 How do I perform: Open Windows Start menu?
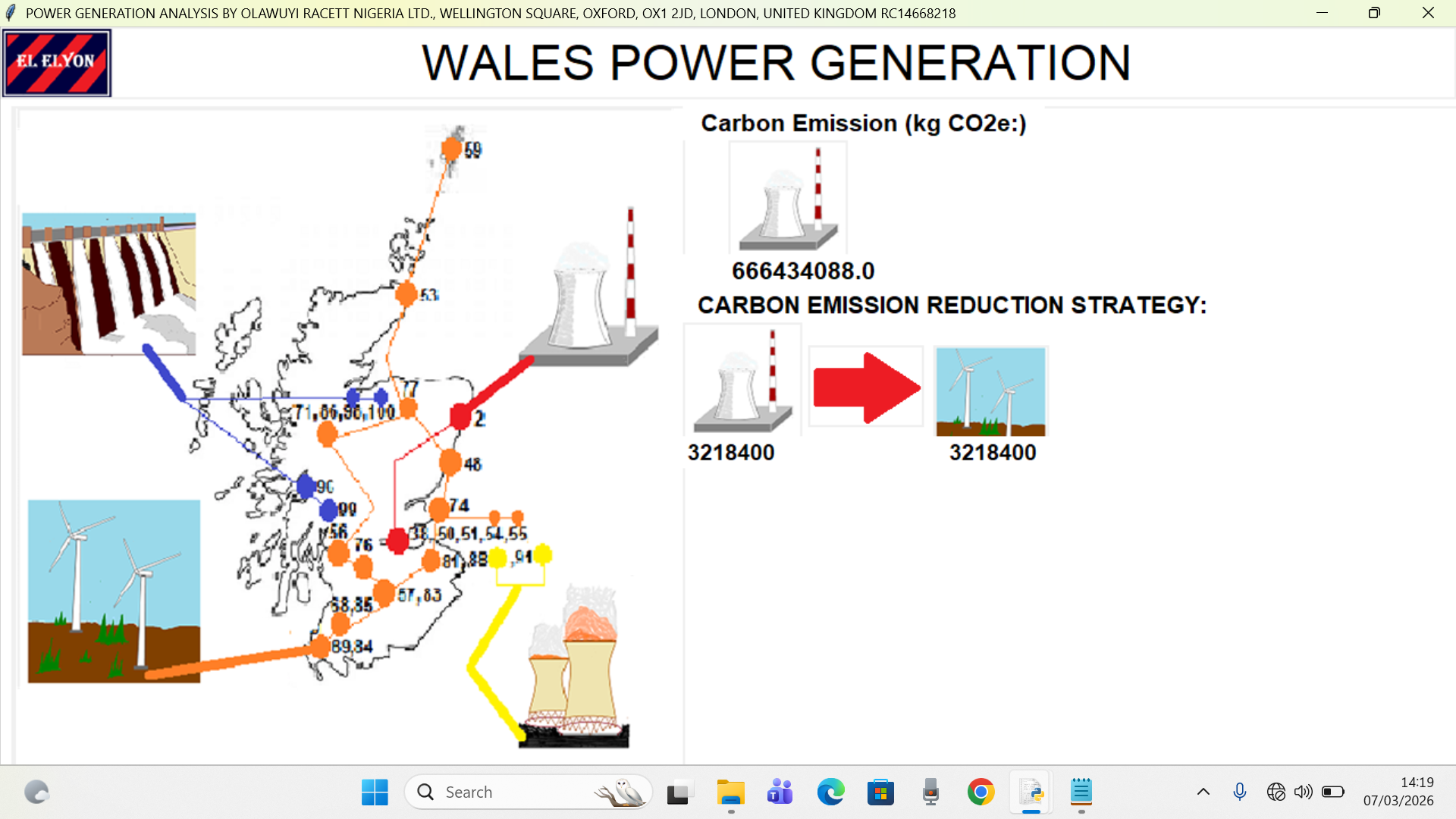point(375,792)
